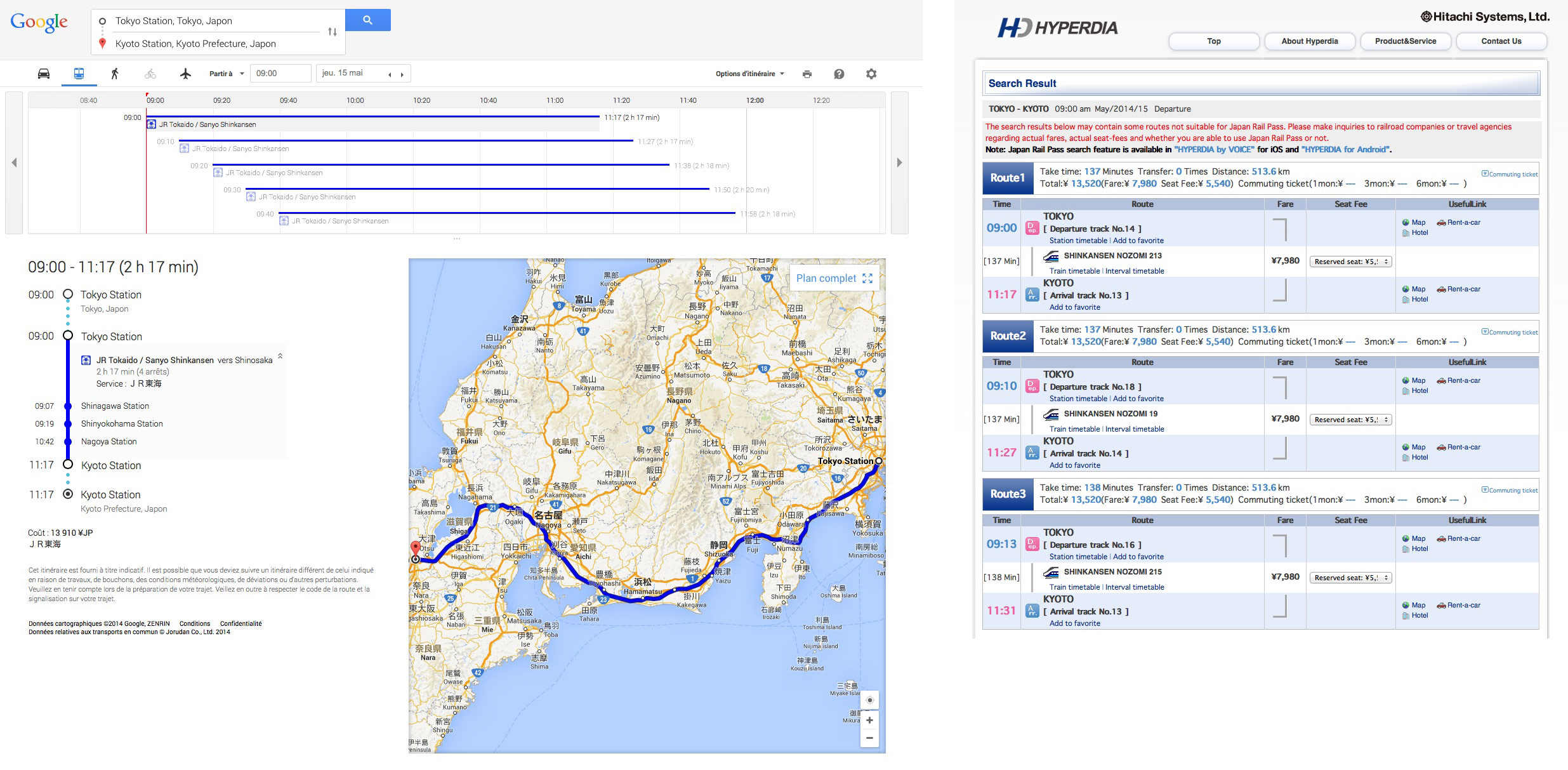1568x770 pixels.
Task: Go to previous date arrow
Action: [x=390, y=74]
